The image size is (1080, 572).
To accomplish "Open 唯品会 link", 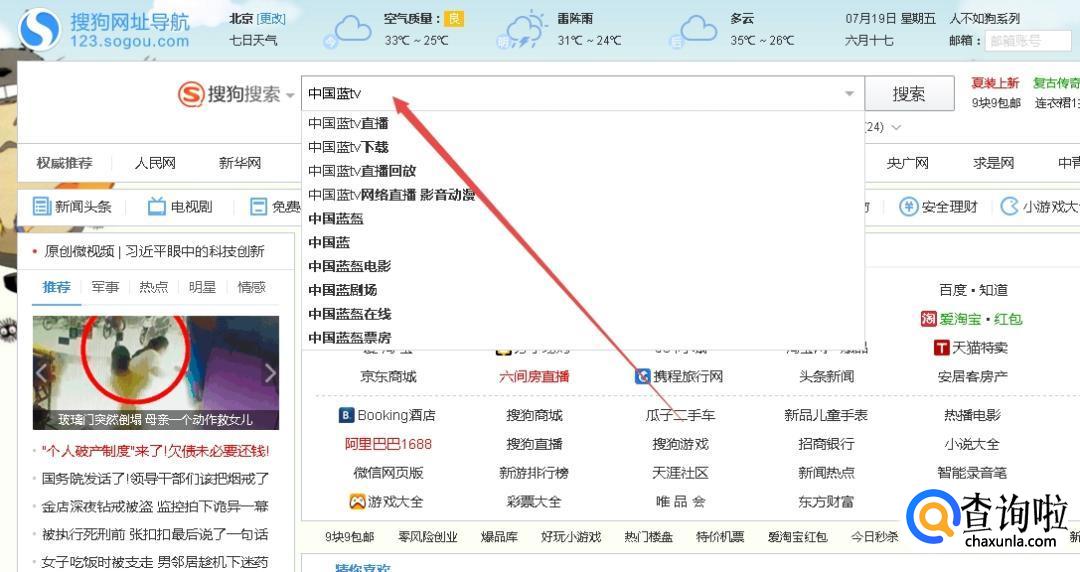I will click(x=681, y=502).
